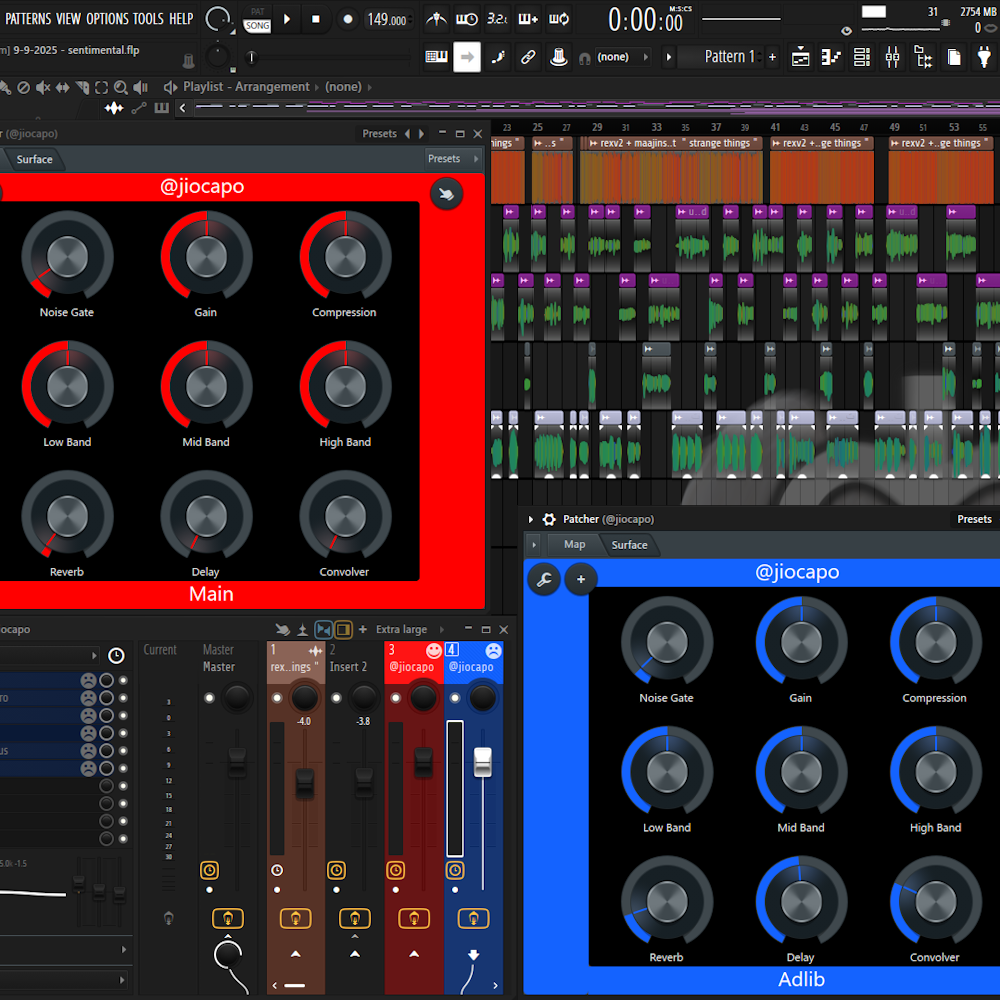The image size is (1000, 1000).
Task: Select the Zoom tool in Playlist toolbar
Action: pyautogui.click(x=120, y=87)
